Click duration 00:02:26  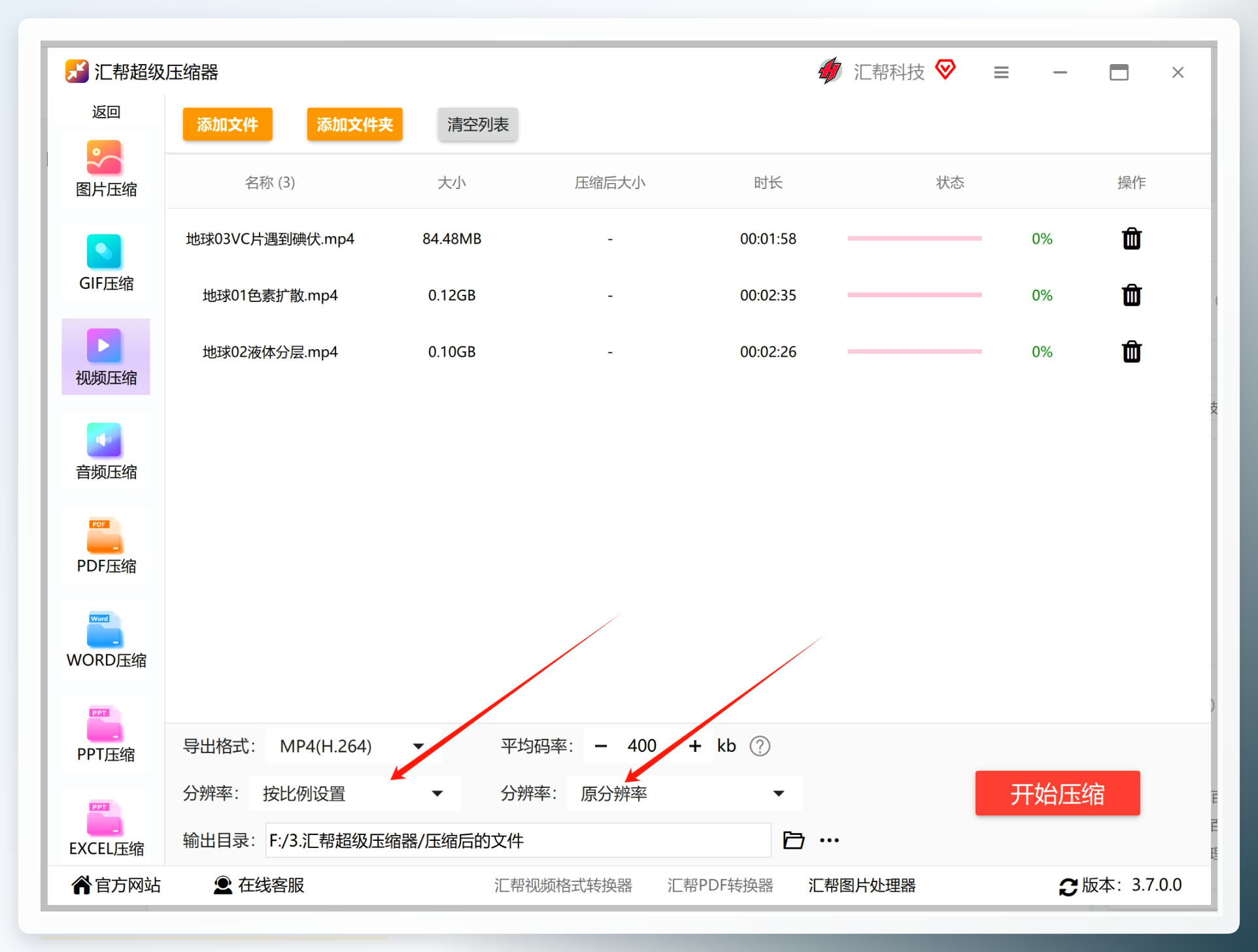click(x=768, y=352)
